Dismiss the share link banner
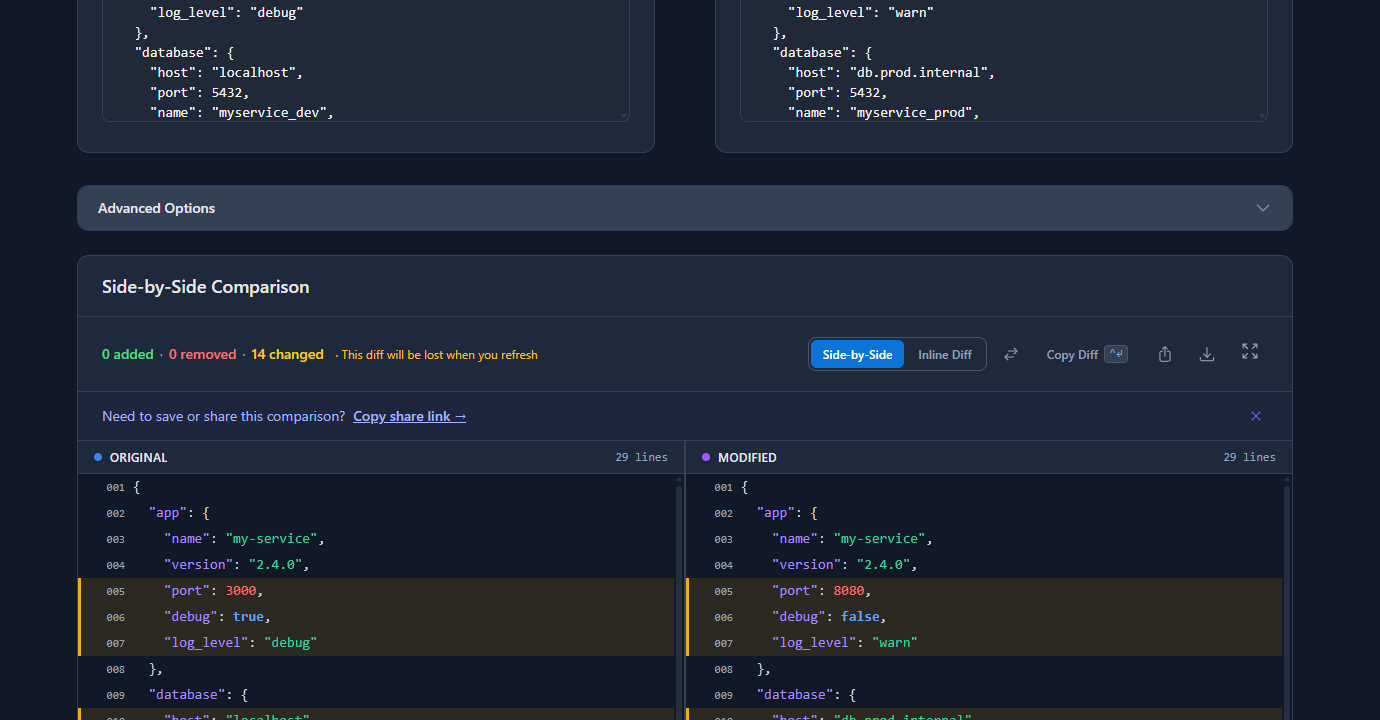 (1256, 416)
